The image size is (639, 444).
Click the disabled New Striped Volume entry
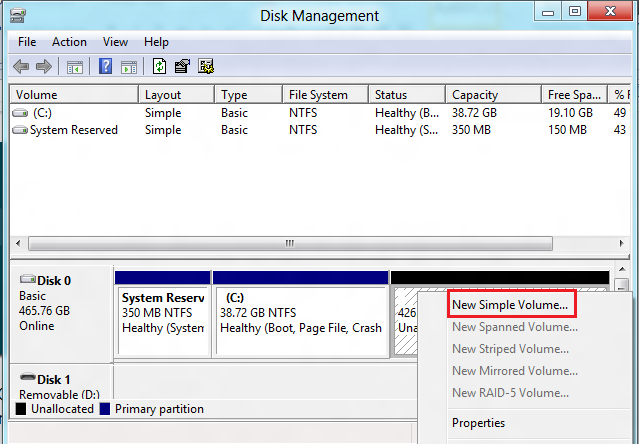pyautogui.click(x=510, y=349)
